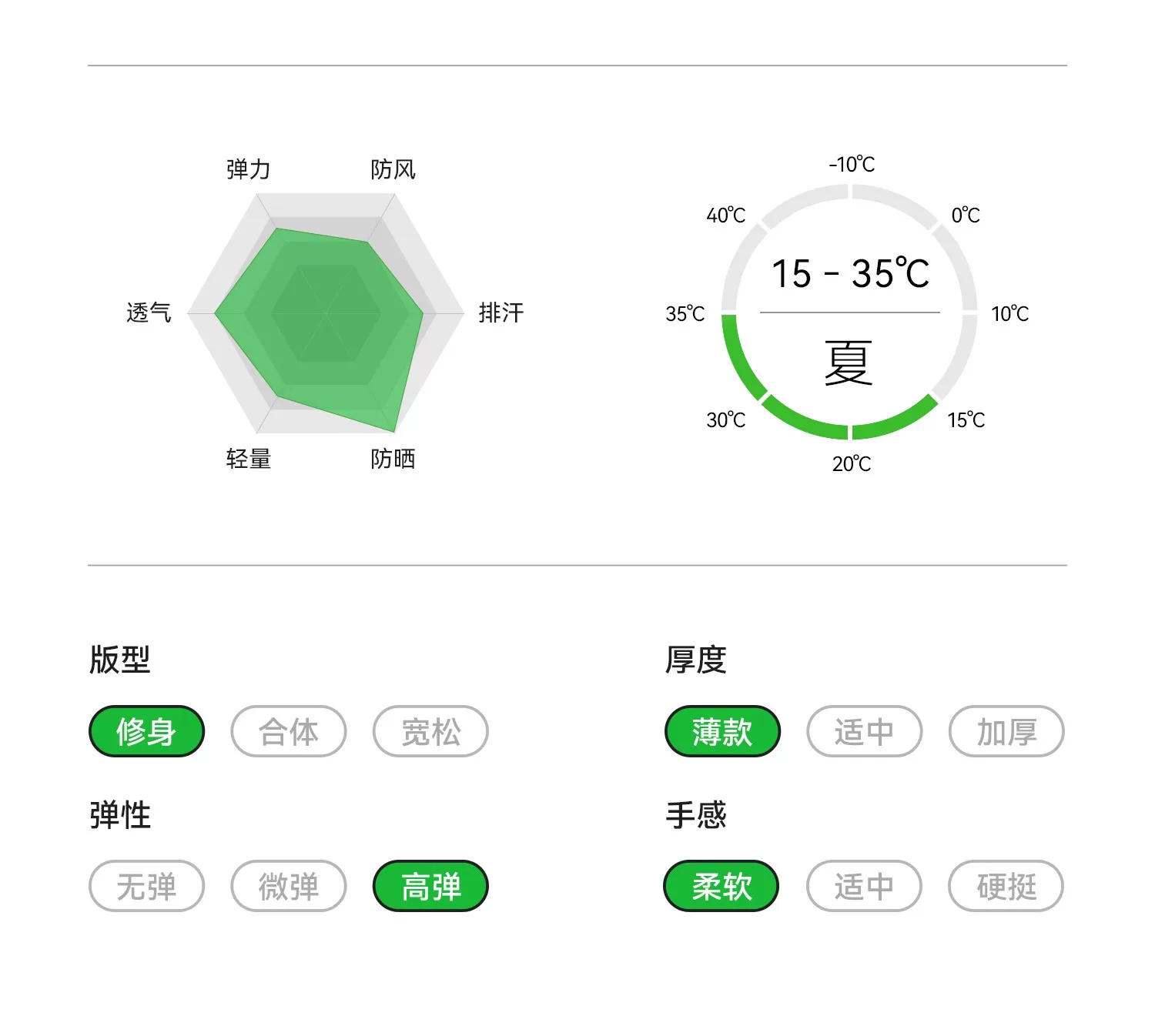
Task: Click the 排汗 radar axis label
Action: click(x=500, y=312)
